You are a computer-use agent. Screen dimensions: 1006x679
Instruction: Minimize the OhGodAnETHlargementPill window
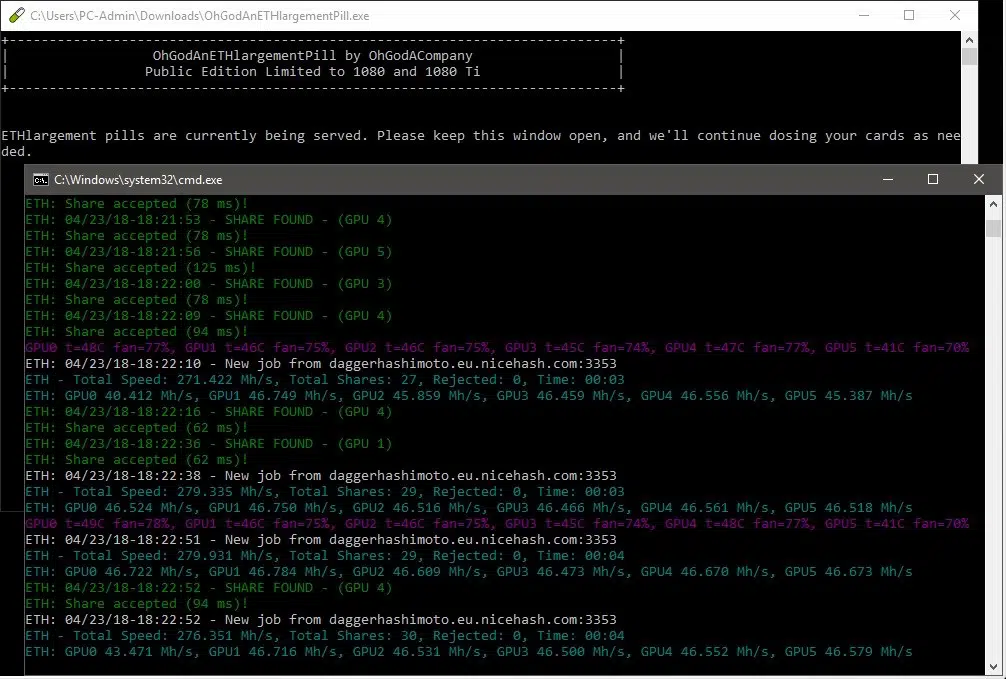[863, 15]
